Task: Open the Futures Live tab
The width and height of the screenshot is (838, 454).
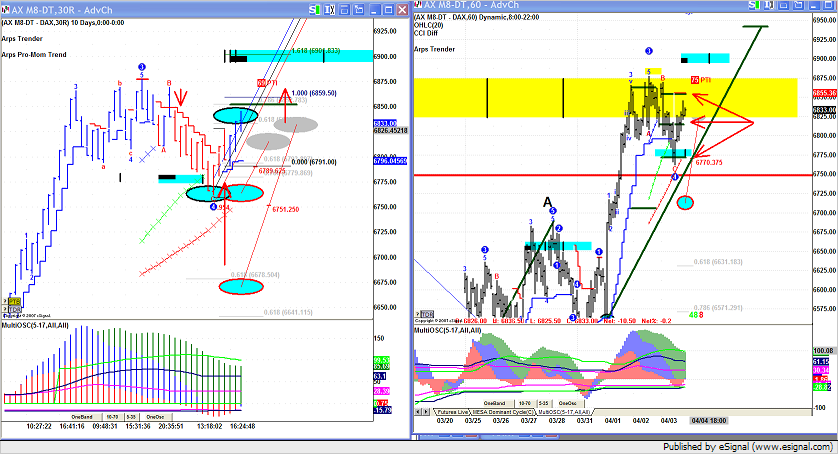Action: click(449, 411)
